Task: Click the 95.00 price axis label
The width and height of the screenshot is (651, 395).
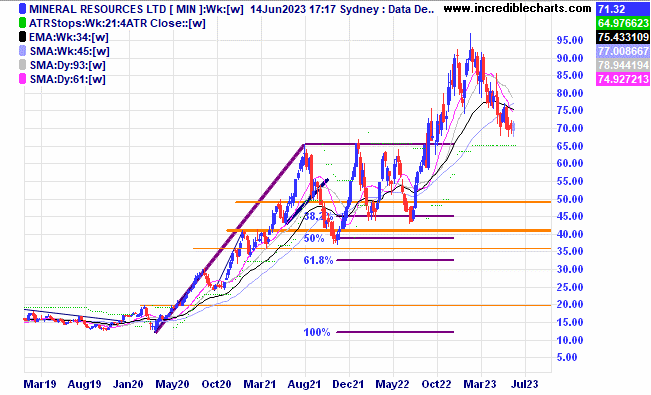Action: pos(570,41)
